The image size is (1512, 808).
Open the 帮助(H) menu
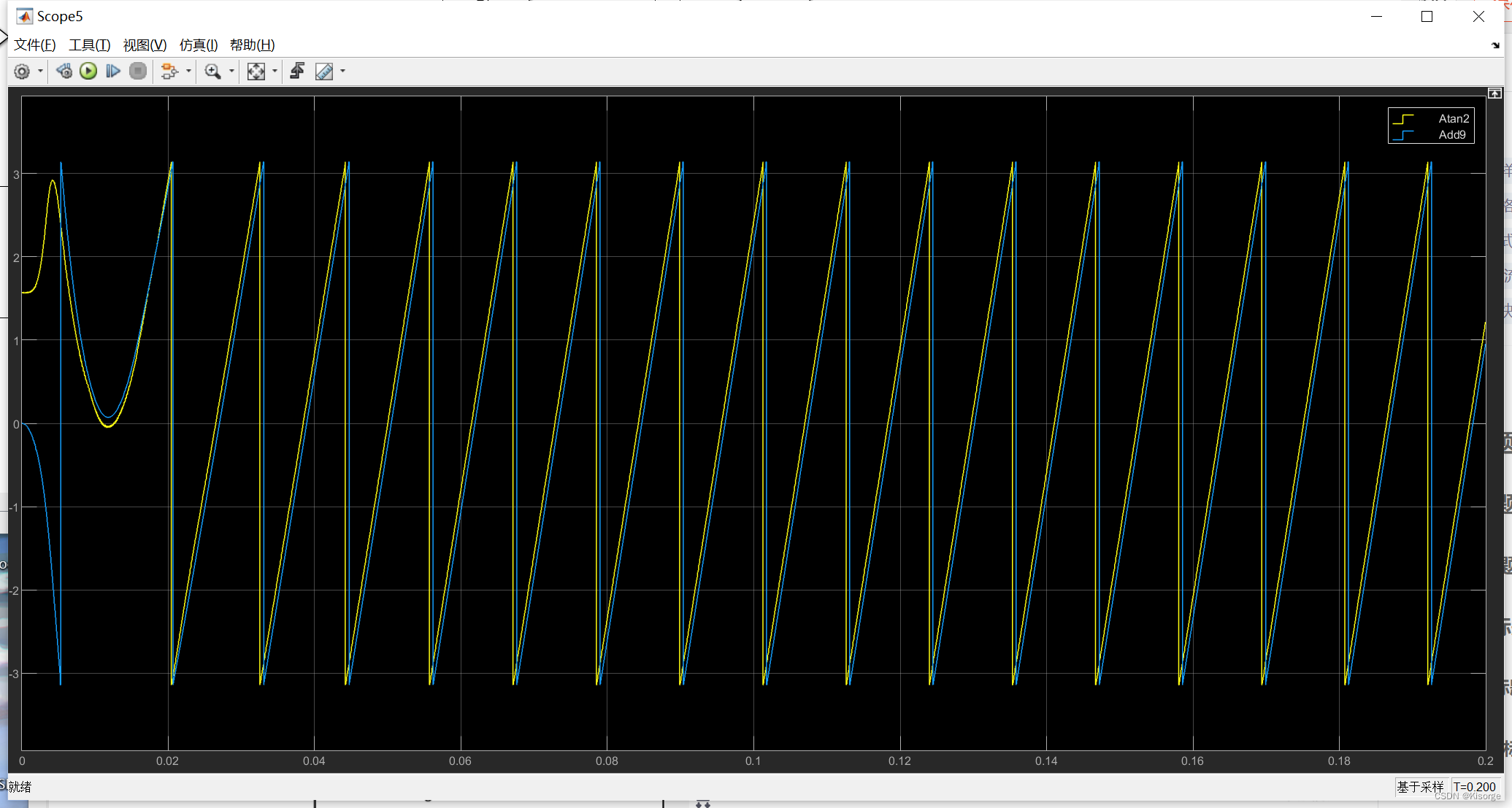[252, 45]
